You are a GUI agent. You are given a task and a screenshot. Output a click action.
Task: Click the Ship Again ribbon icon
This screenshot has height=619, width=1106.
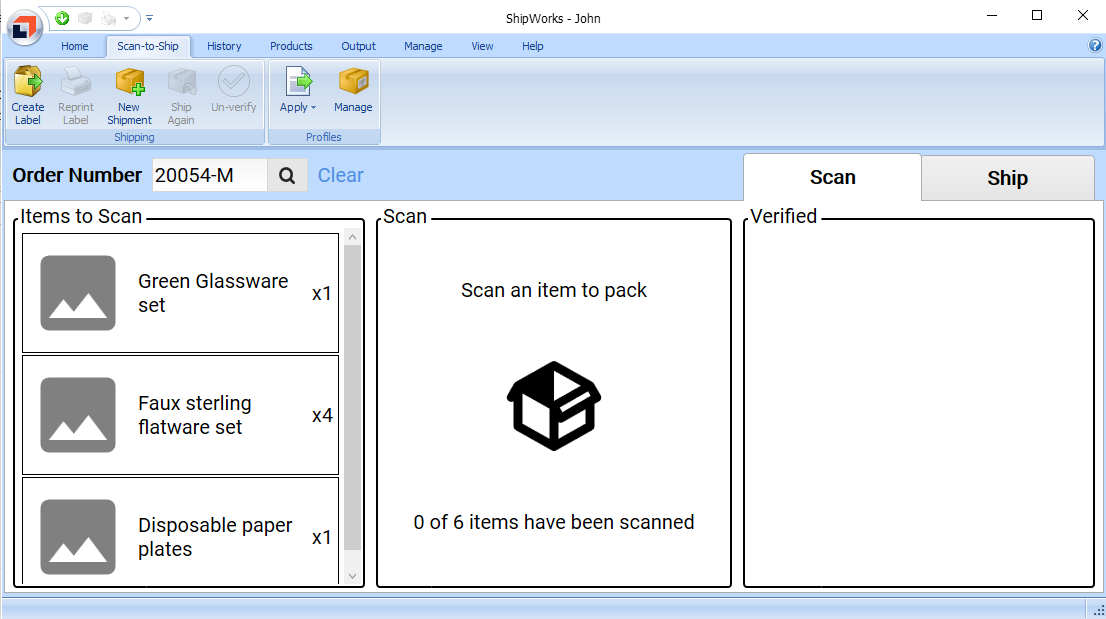[x=181, y=82]
